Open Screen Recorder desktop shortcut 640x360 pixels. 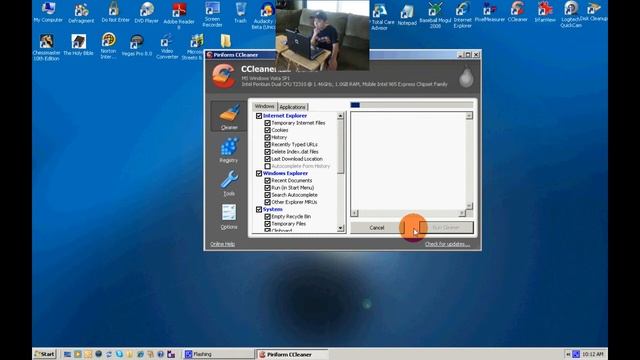click(212, 14)
